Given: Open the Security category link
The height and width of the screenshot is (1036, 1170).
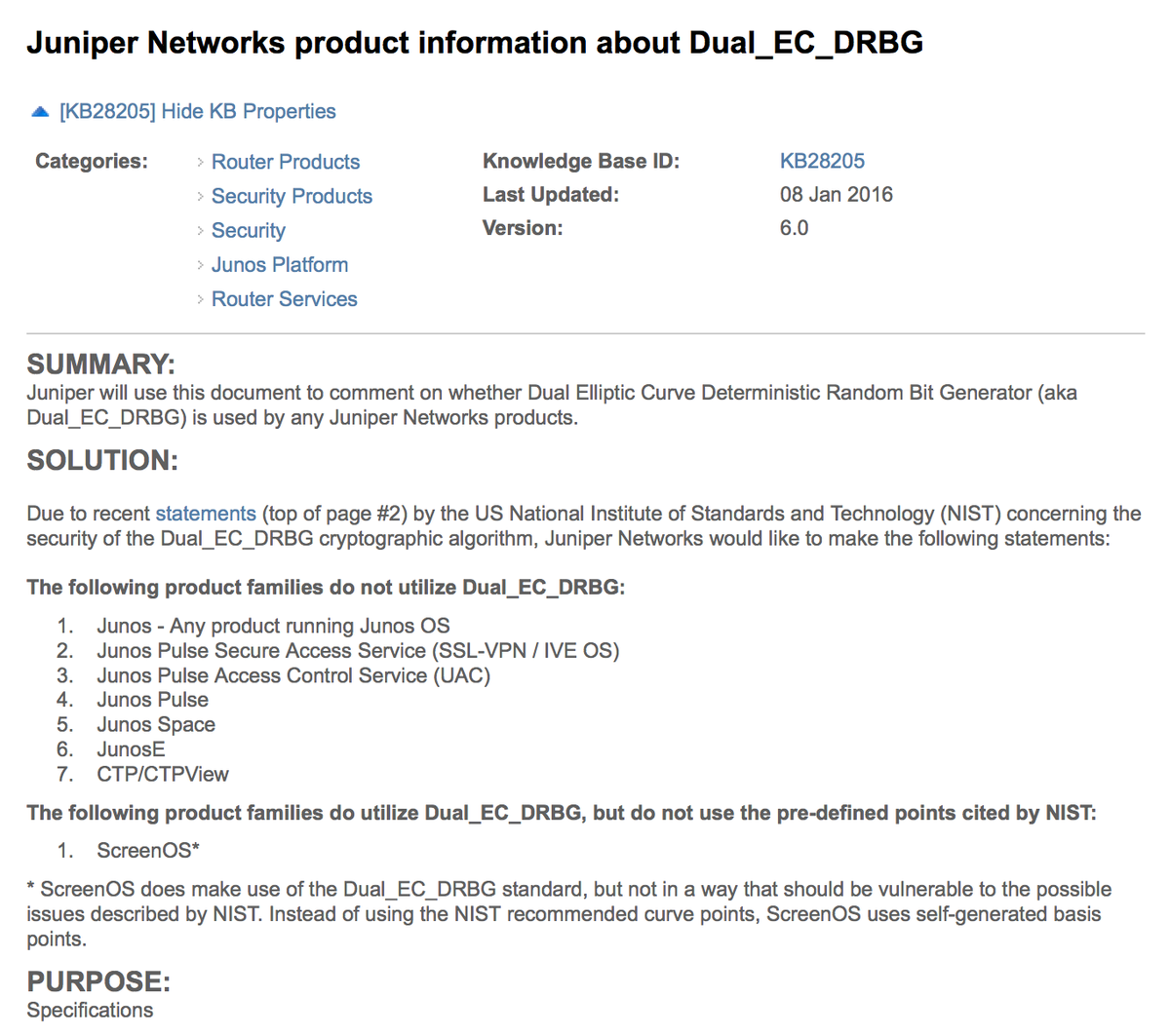Looking at the screenshot, I should pyautogui.click(x=249, y=231).
